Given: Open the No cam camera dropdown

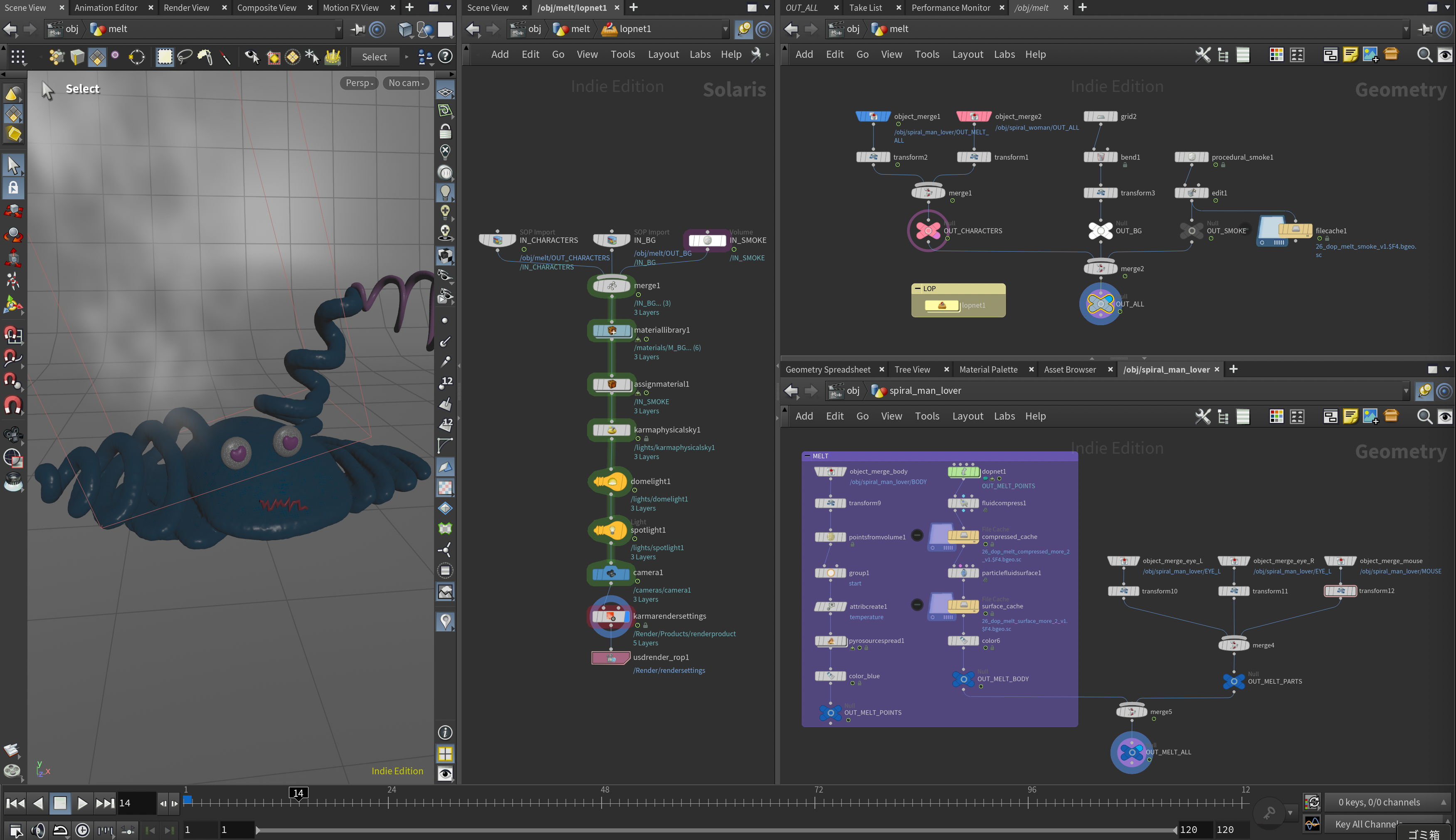Looking at the screenshot, I should [406, 83].
